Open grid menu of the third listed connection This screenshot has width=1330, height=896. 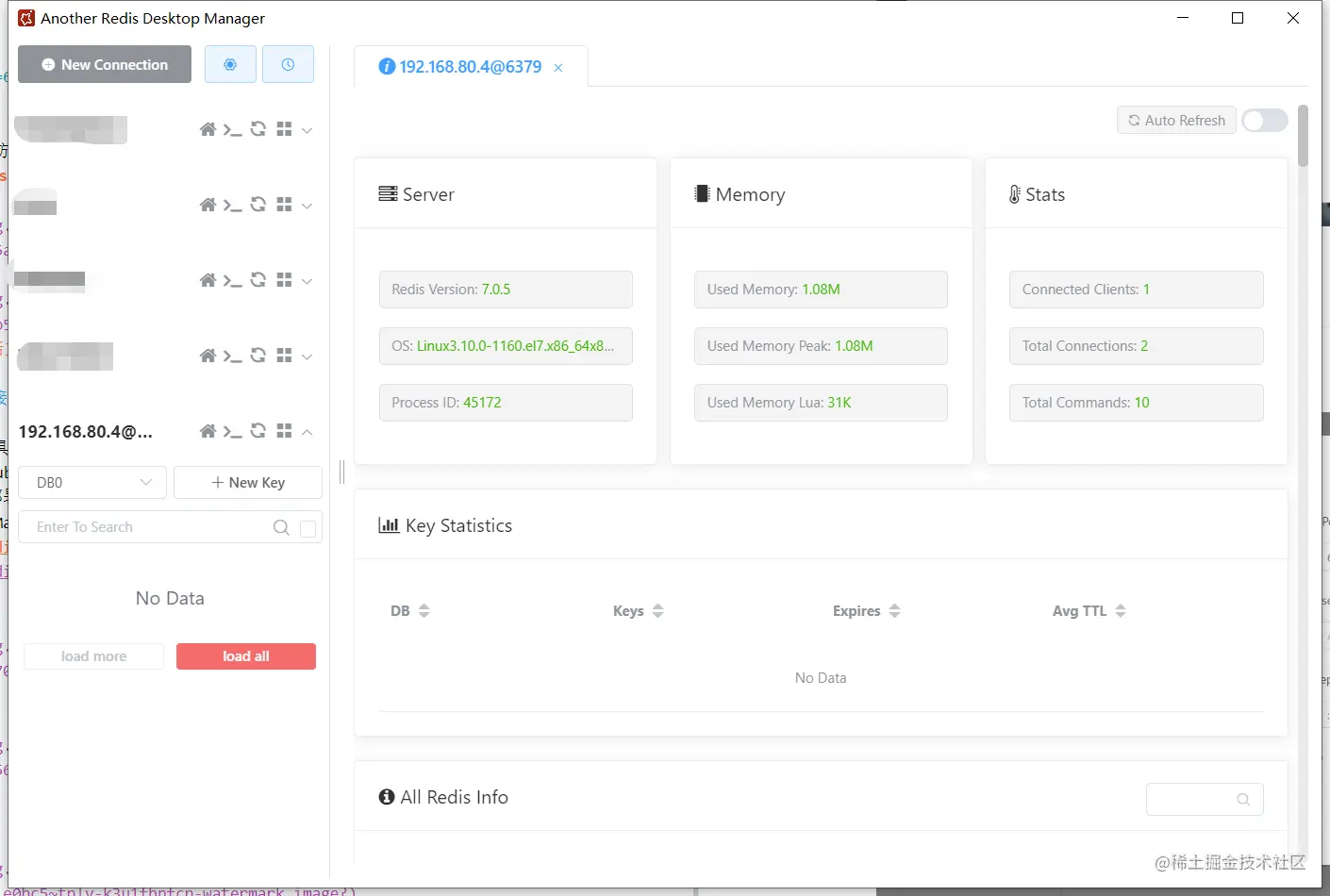284,280
